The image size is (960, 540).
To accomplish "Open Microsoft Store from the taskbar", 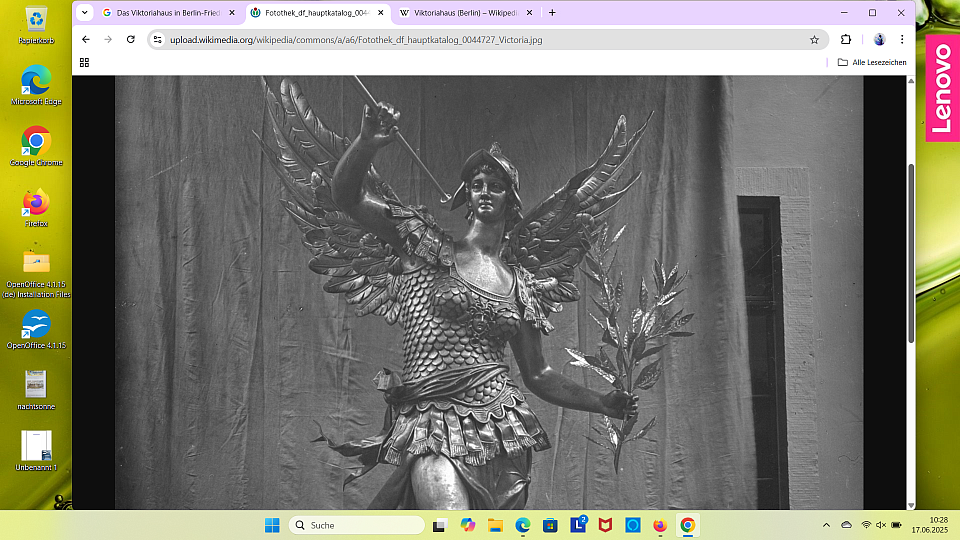I will 550,525.
